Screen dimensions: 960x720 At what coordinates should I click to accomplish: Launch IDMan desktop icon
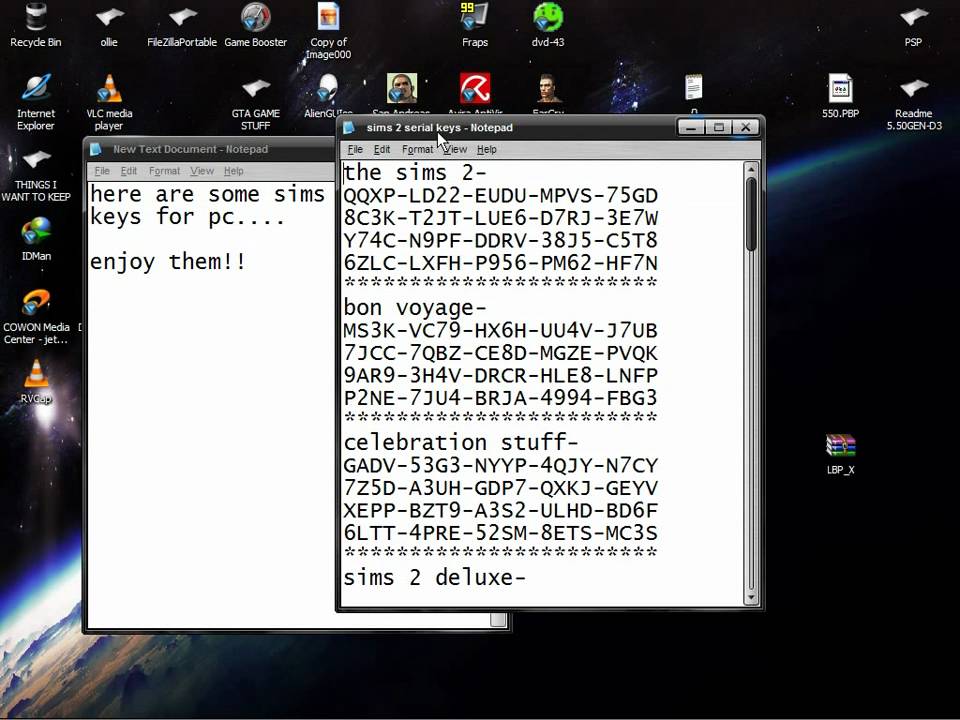36,233
